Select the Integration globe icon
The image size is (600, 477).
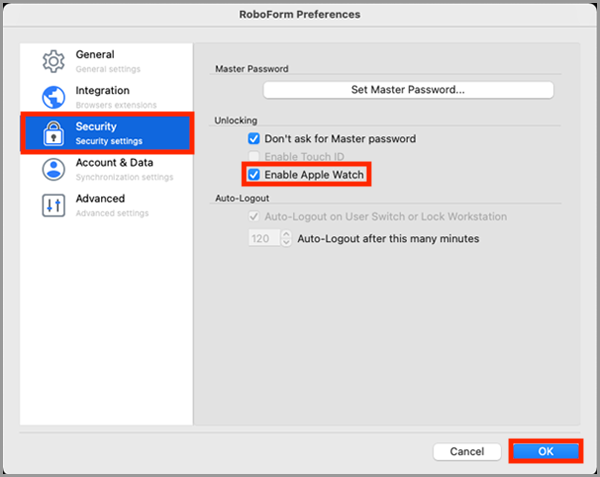(54, 97)
